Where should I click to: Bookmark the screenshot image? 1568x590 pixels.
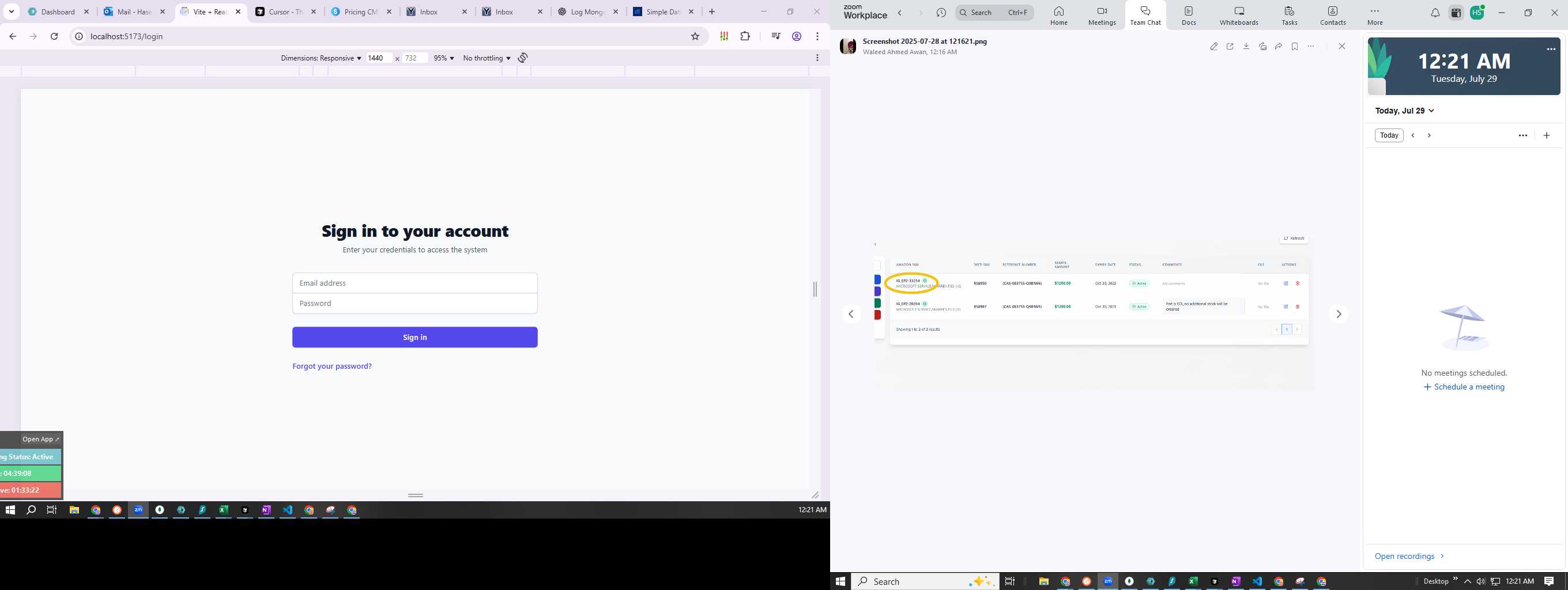click(x=1295, y=46)
